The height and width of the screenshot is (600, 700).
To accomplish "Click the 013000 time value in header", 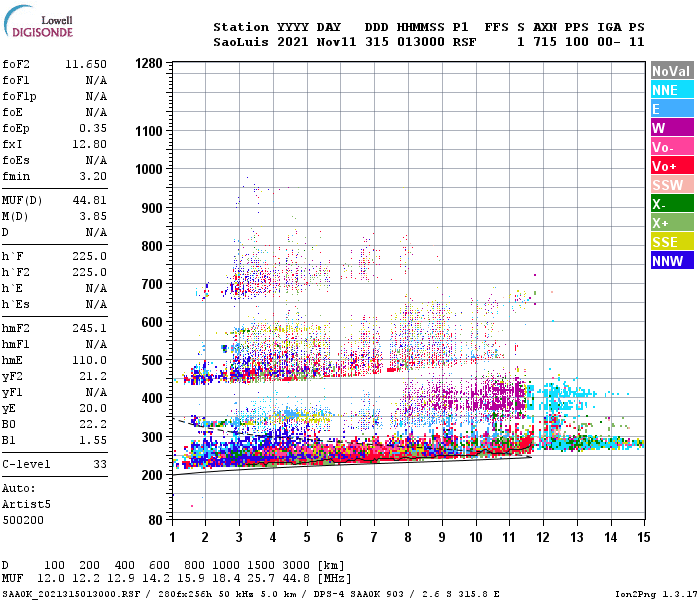I will point(421,42).
